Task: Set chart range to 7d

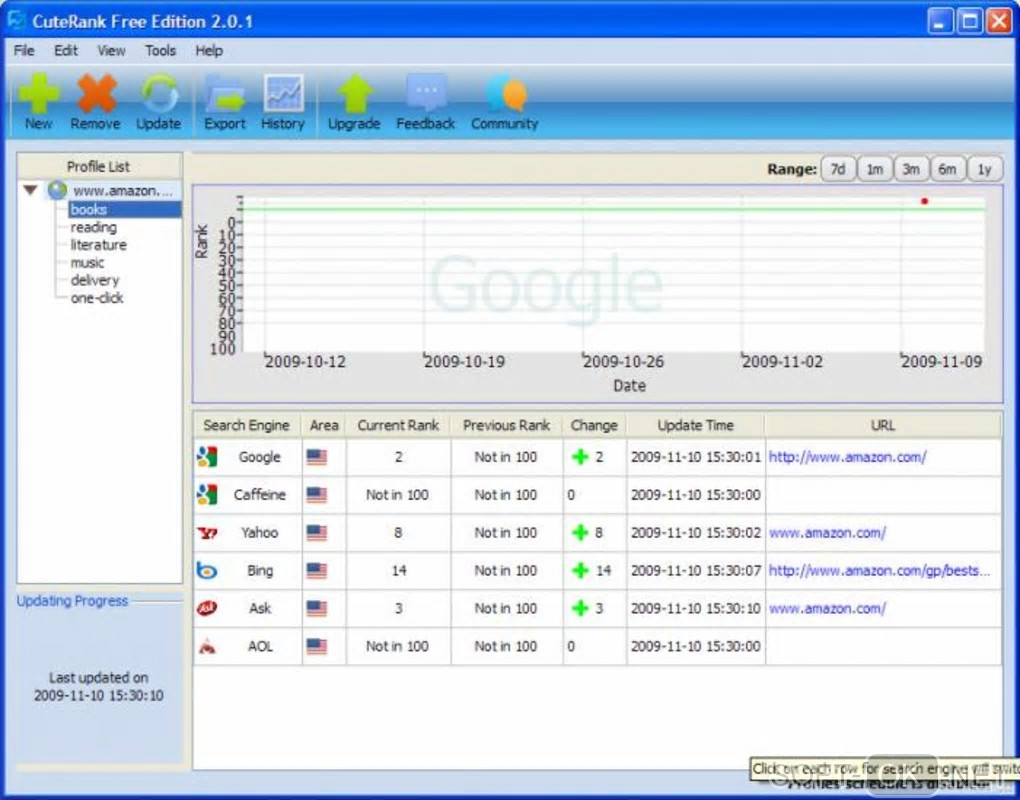Action: click(838, 169)
